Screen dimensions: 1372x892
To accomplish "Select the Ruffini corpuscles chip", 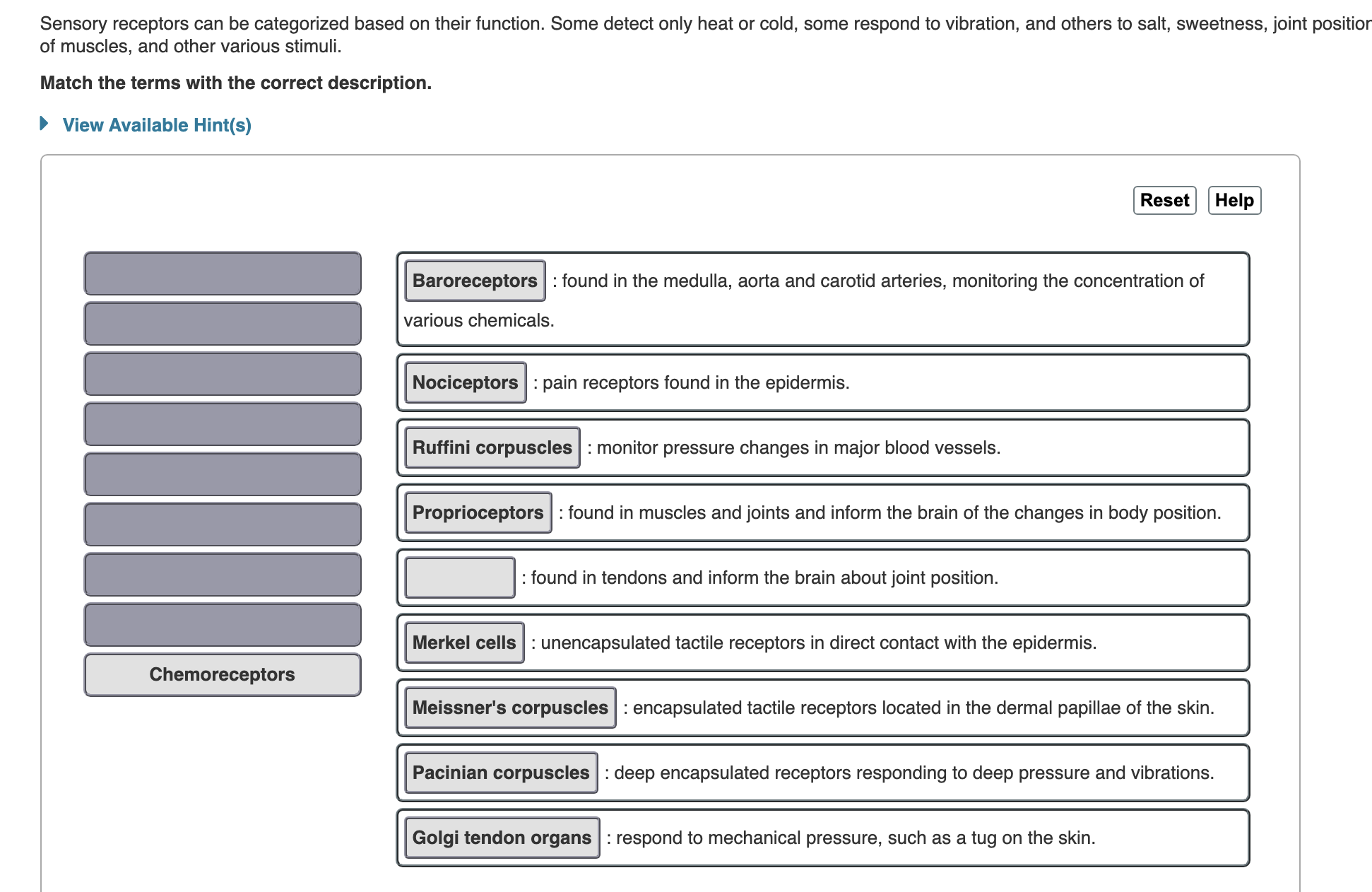I will [x=492, y=447].
